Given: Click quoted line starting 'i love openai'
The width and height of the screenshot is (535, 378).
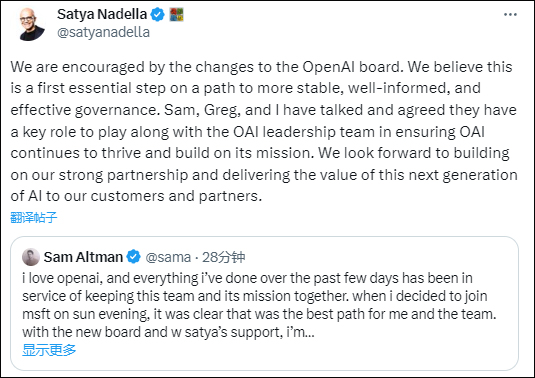Looking at the screenshot, I should pyautogui.click(x=247, y=278).
